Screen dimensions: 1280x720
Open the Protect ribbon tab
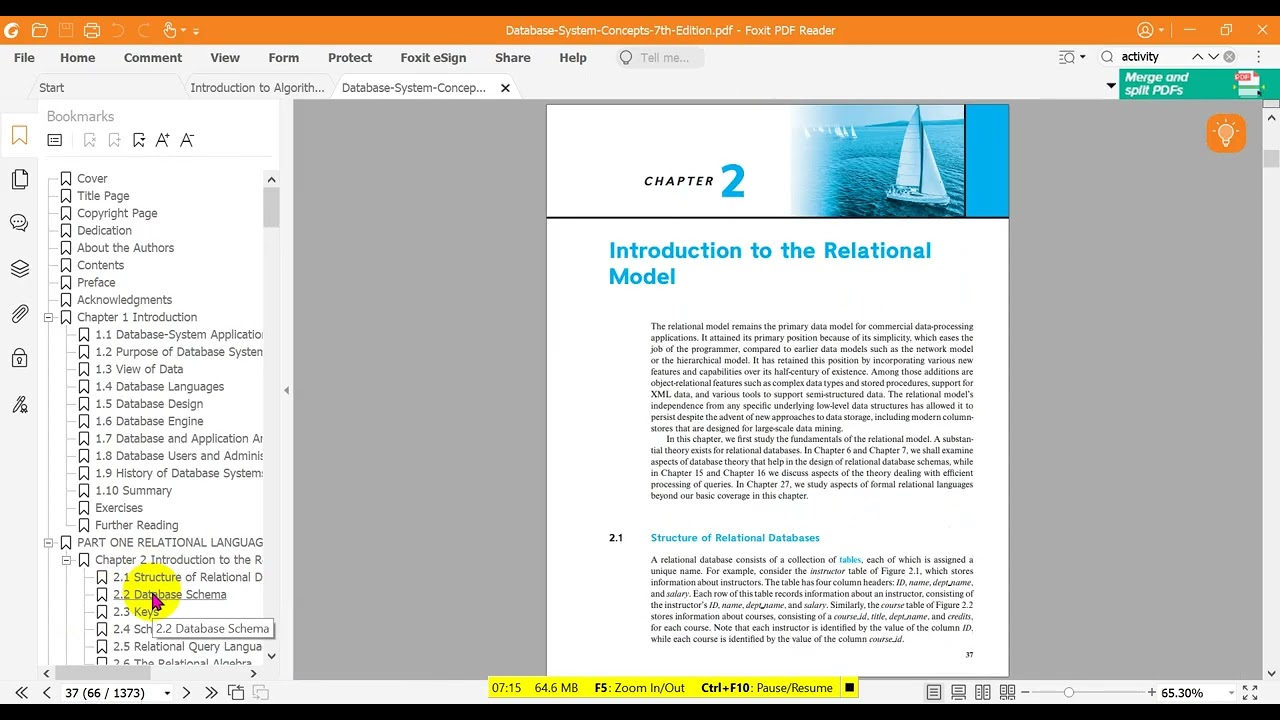pos(350,57)
